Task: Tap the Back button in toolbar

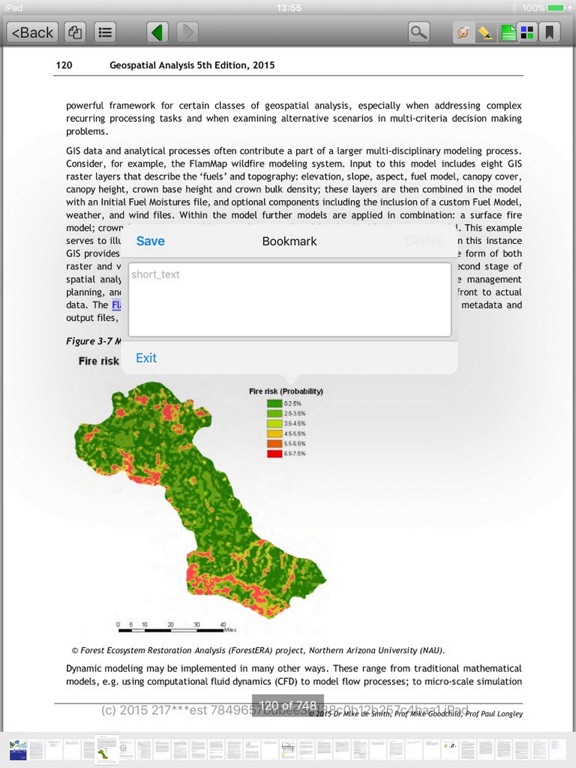Action: click(x=32, y=32)
